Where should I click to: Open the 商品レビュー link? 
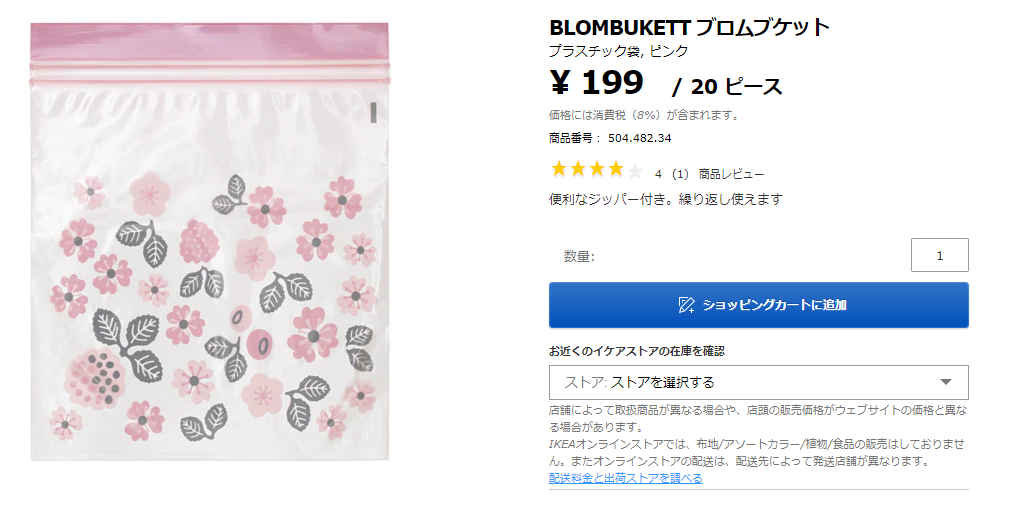731,174
